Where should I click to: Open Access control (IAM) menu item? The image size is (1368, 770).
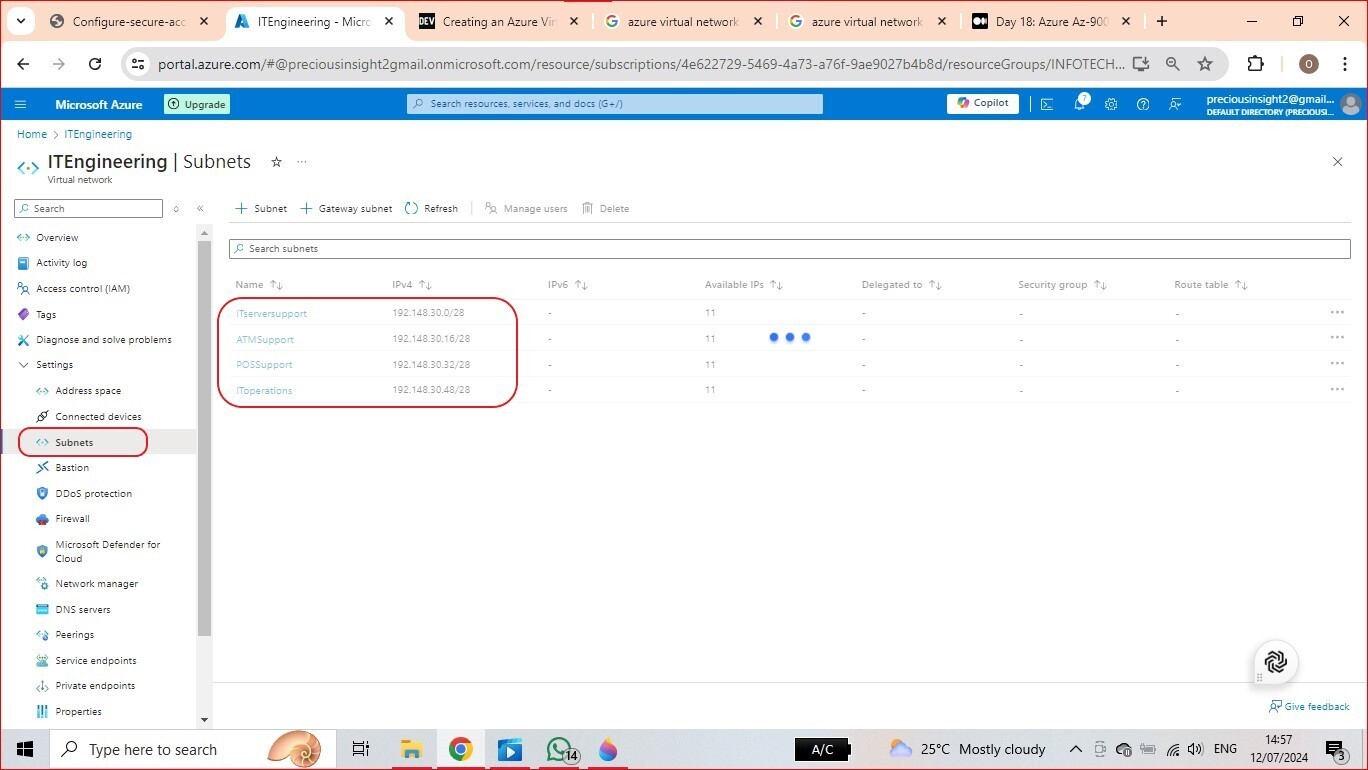(x=83, y=289)
